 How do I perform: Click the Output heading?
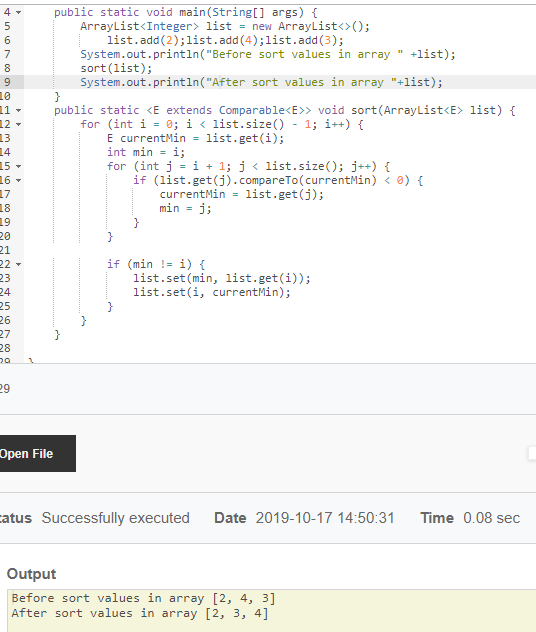pos(31,574)
